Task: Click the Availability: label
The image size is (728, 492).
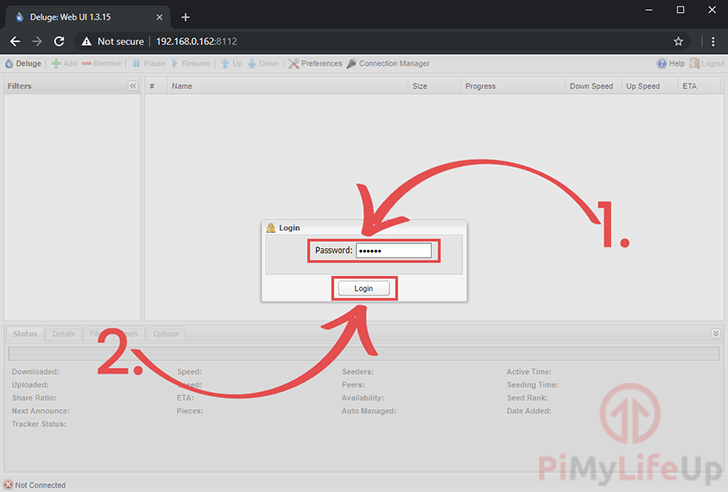Action: 363,398
